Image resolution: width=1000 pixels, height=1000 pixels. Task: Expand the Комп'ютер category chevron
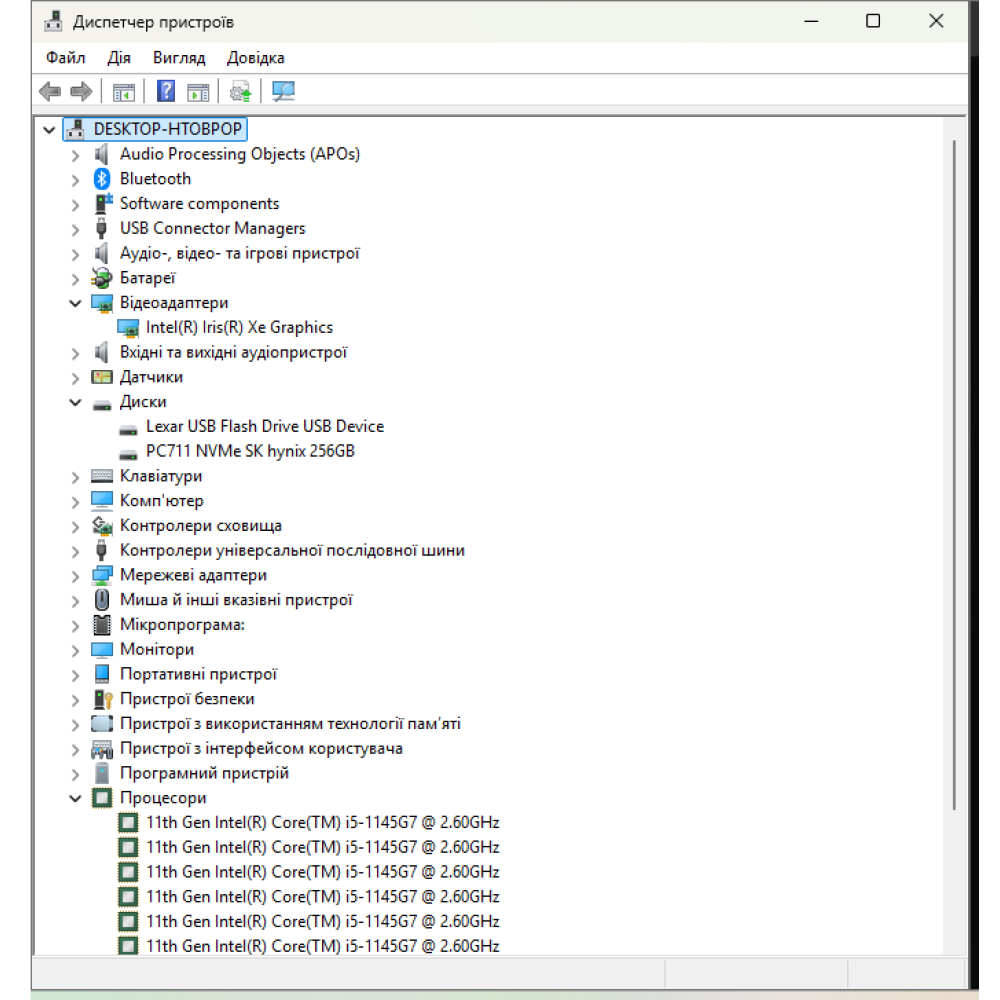click(x=75, y=502)
